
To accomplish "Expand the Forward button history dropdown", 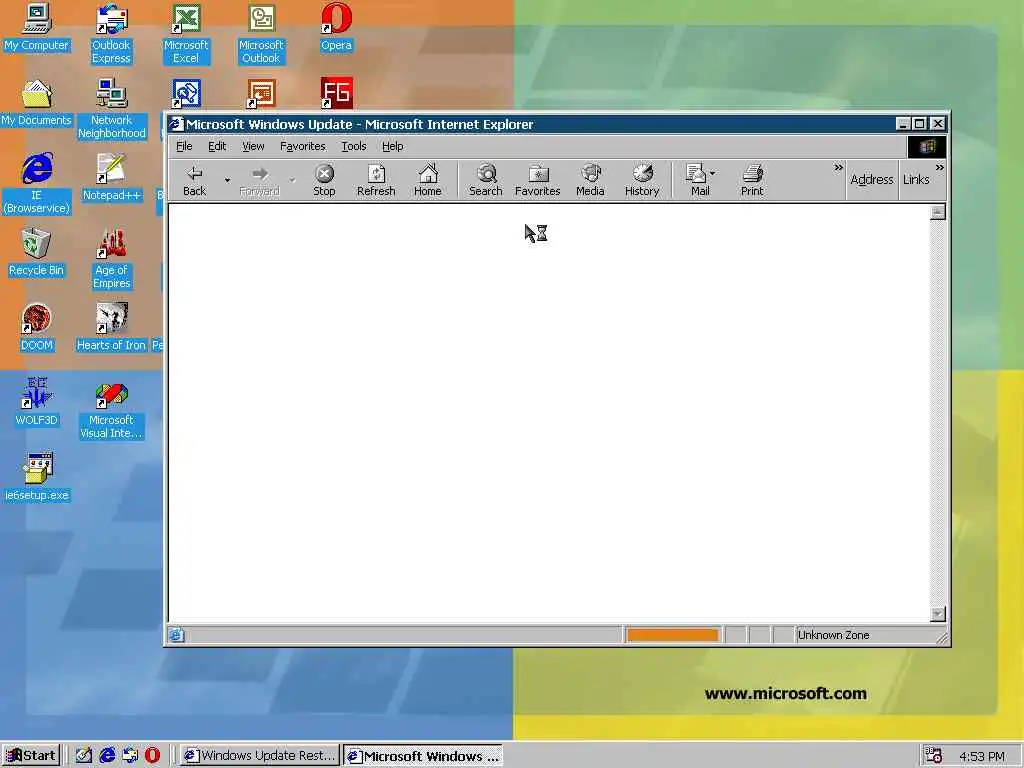I will pos(293,180).
